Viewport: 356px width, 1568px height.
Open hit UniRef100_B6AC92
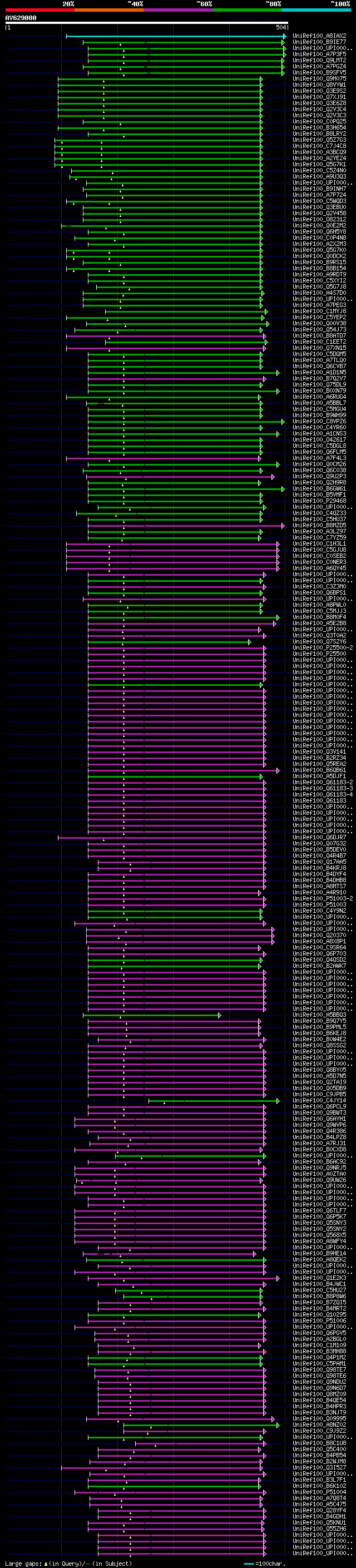319,1161
